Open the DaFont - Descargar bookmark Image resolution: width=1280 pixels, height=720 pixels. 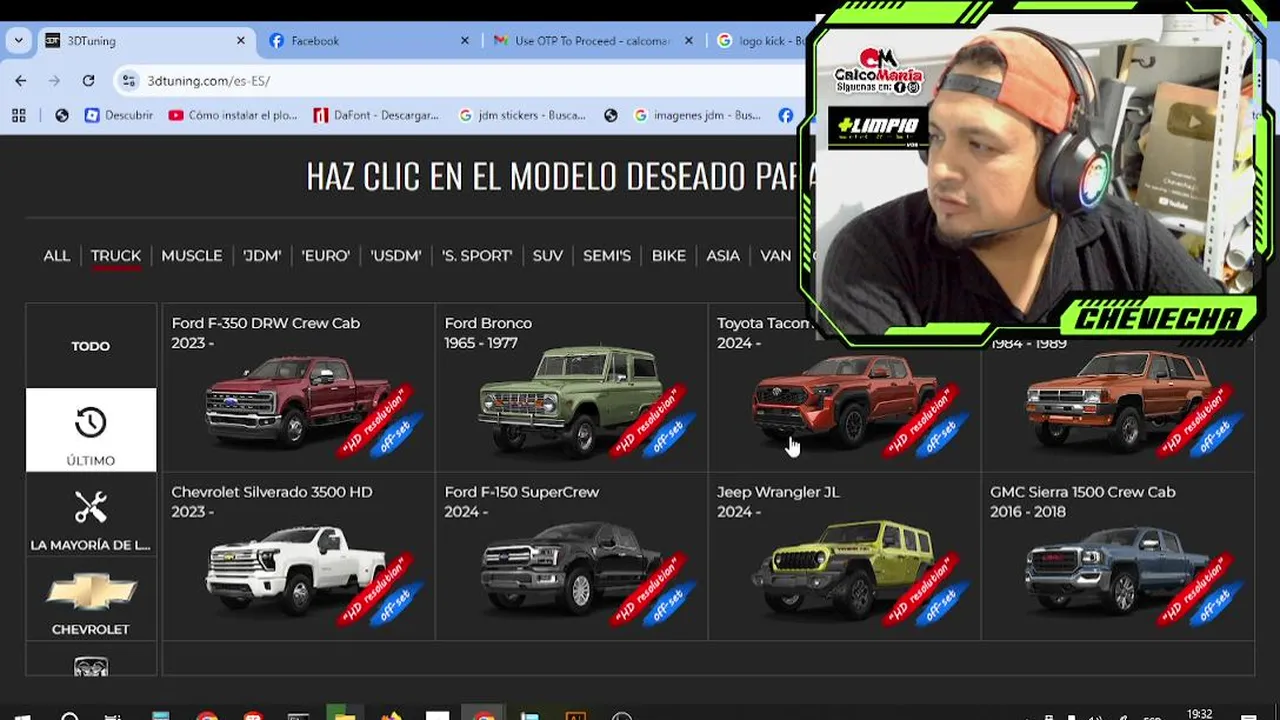(376, 115)
